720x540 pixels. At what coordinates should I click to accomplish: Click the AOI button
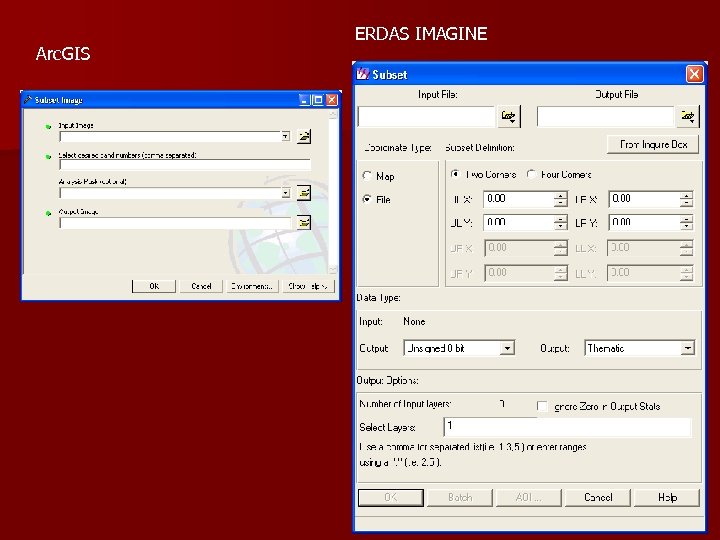(x=529, y=498)
